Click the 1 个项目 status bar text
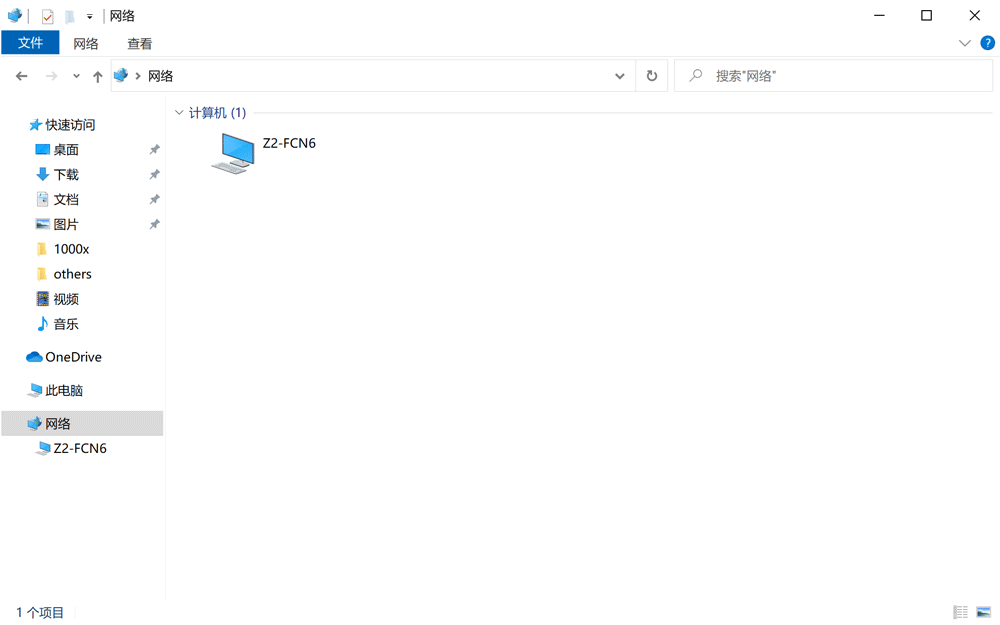Viewport: 1000px width, 625px height. tap(40, 612)
